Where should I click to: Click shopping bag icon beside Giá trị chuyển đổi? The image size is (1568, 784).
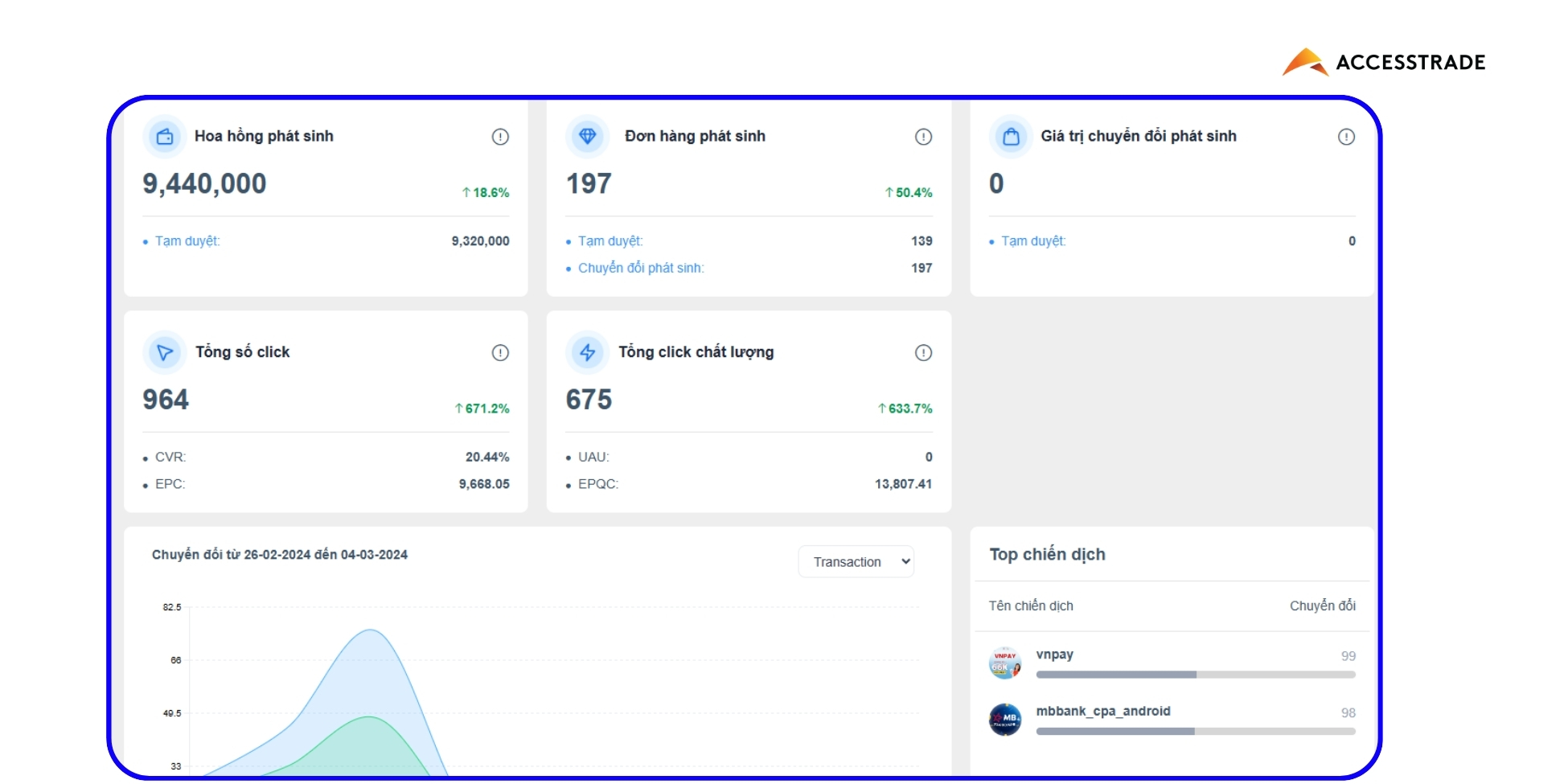click(x=1011, y=137)
